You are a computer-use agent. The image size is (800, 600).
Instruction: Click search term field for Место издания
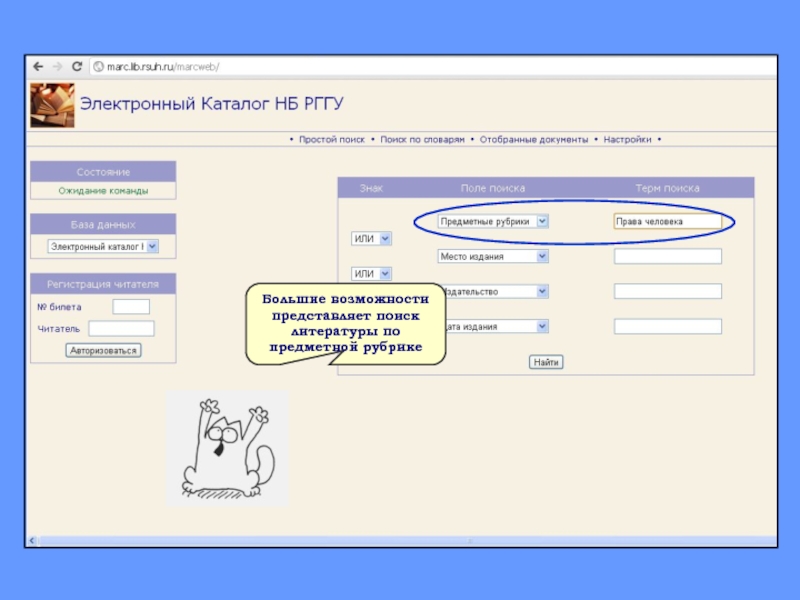[x=668, y=256]
